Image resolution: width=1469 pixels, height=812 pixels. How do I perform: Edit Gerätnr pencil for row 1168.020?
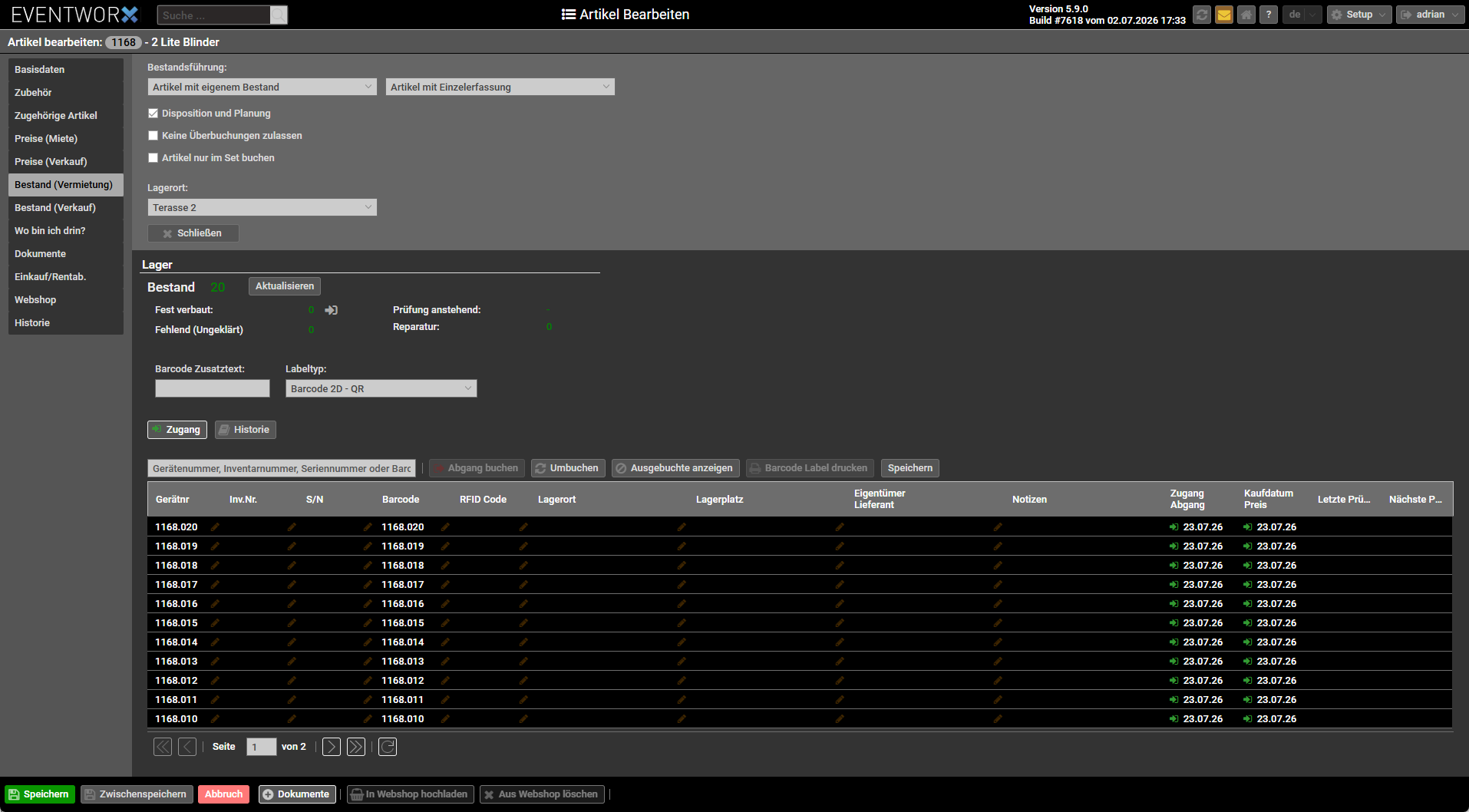[x=215, y=527]
